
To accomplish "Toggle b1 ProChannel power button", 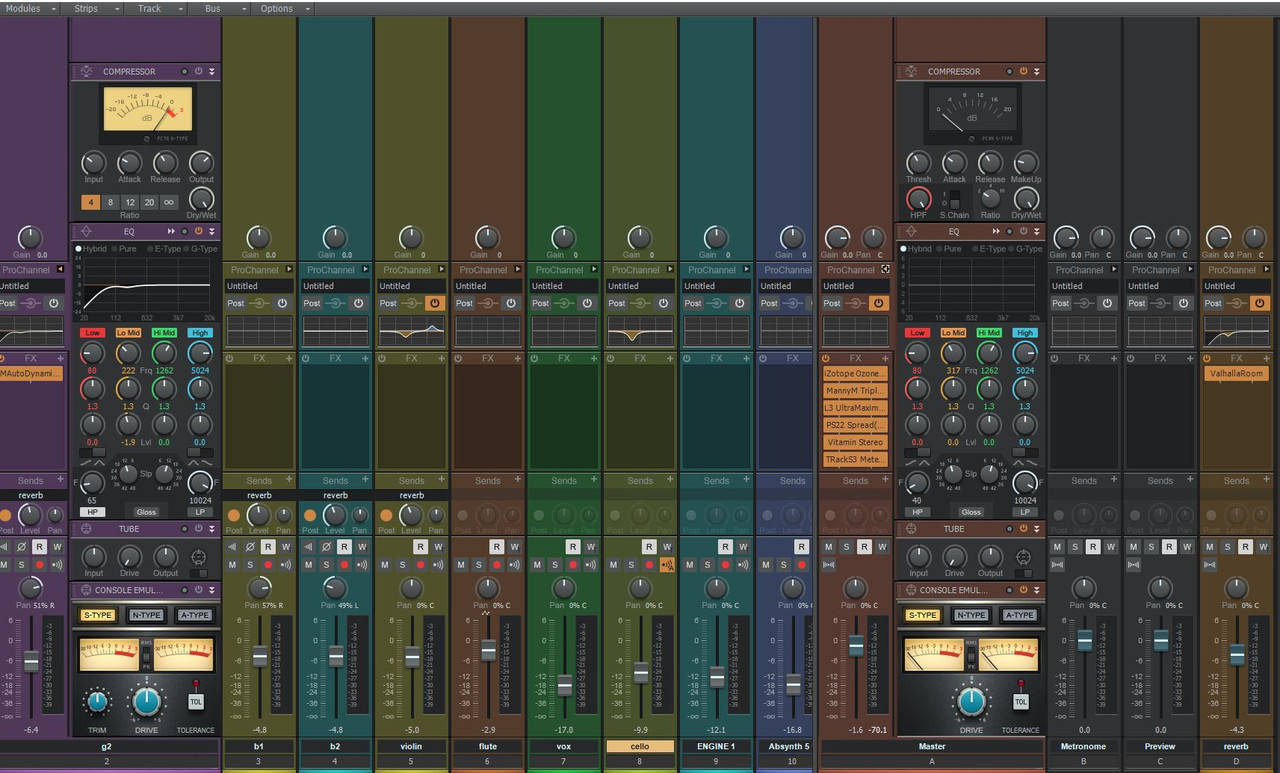I will (282, 303).
